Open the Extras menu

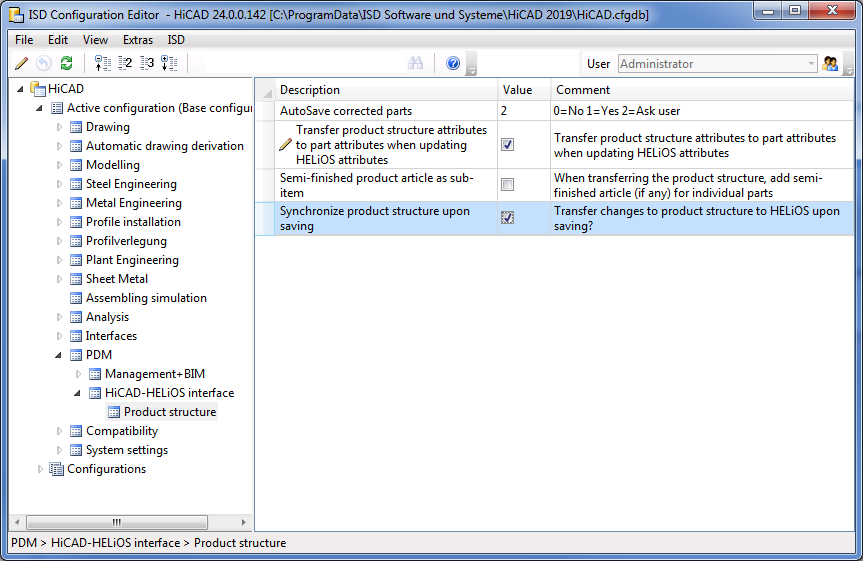tap(138, 40)
